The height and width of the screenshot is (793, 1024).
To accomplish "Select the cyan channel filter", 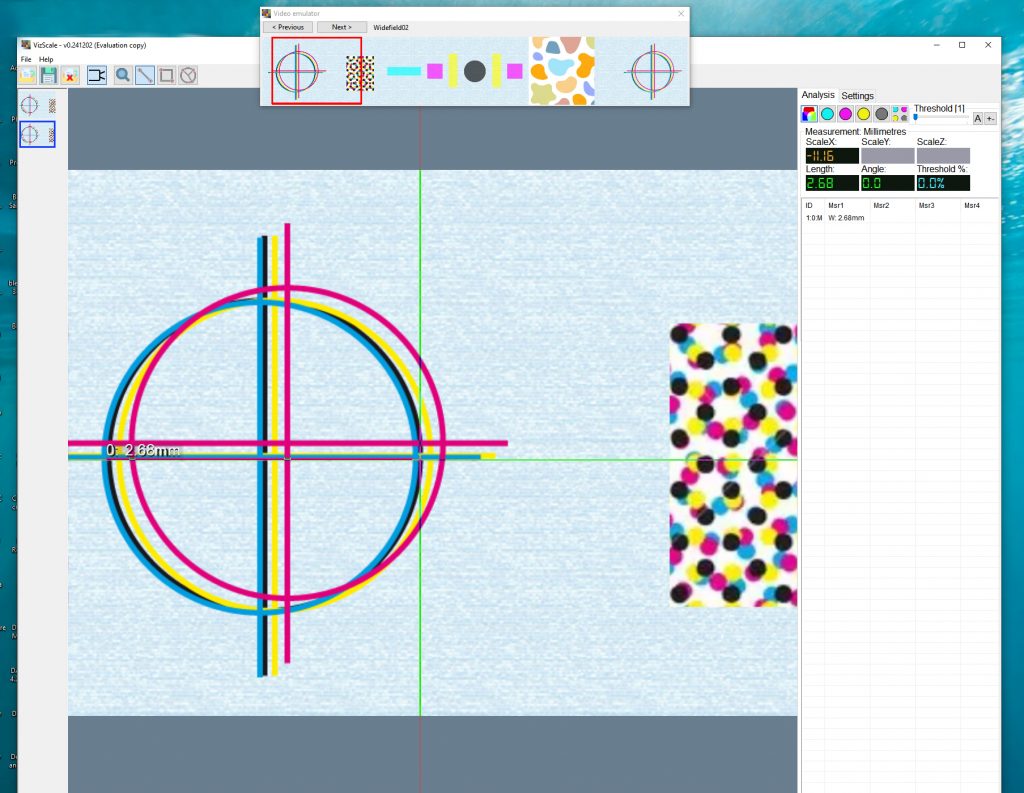I will [827, 114].
